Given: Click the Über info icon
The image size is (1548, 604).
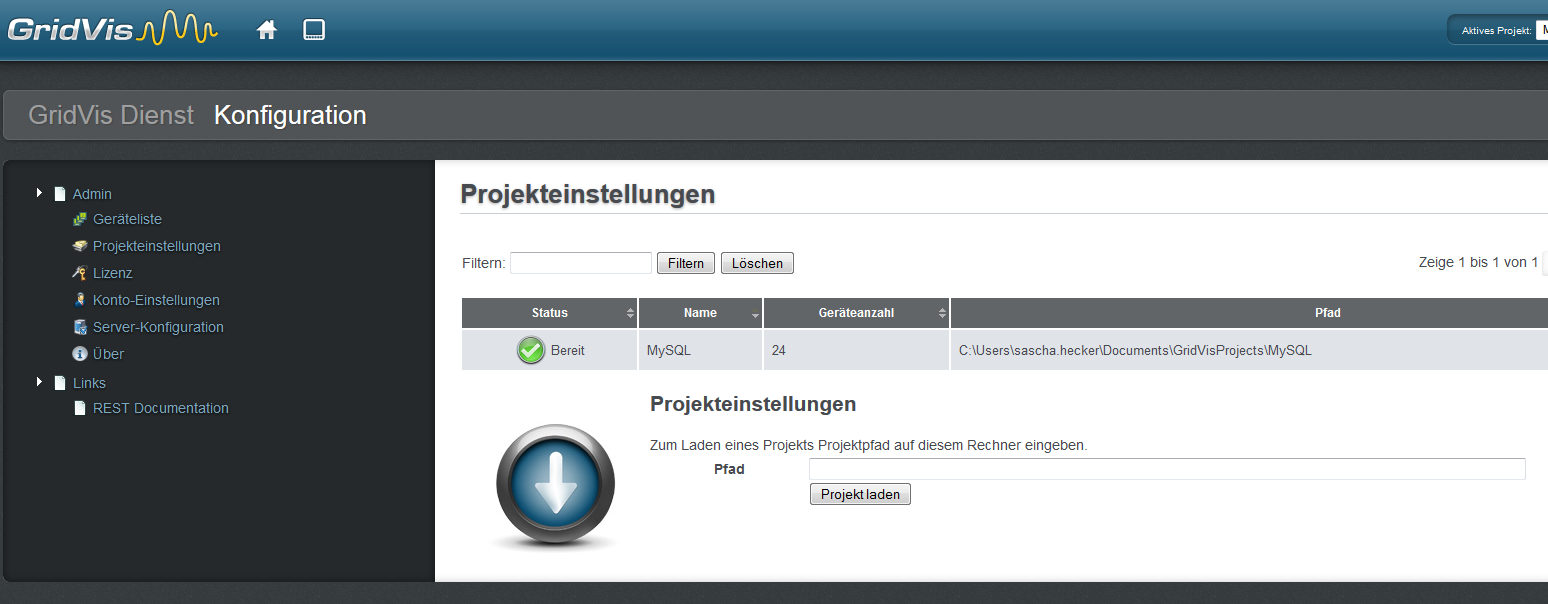Looking at the screenshot, I should 80,354.
